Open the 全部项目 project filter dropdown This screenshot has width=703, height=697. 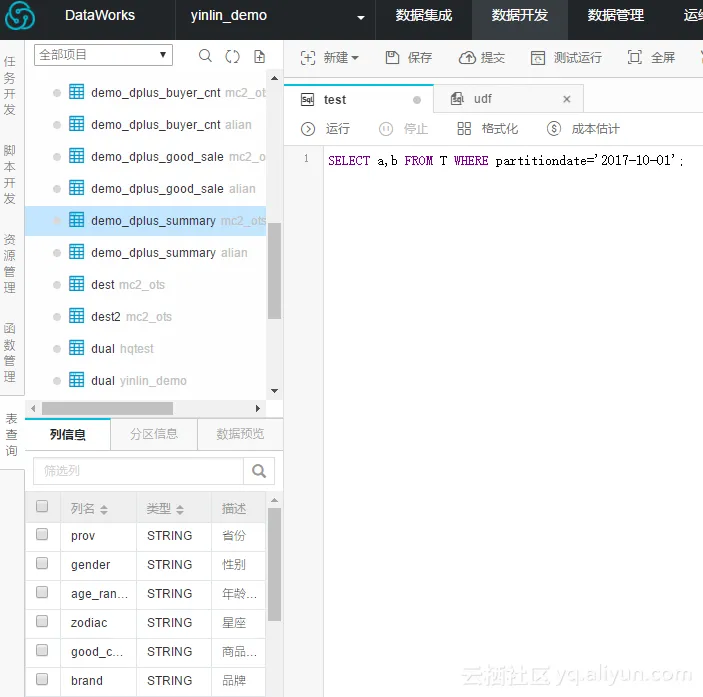(x=103, y=55)
